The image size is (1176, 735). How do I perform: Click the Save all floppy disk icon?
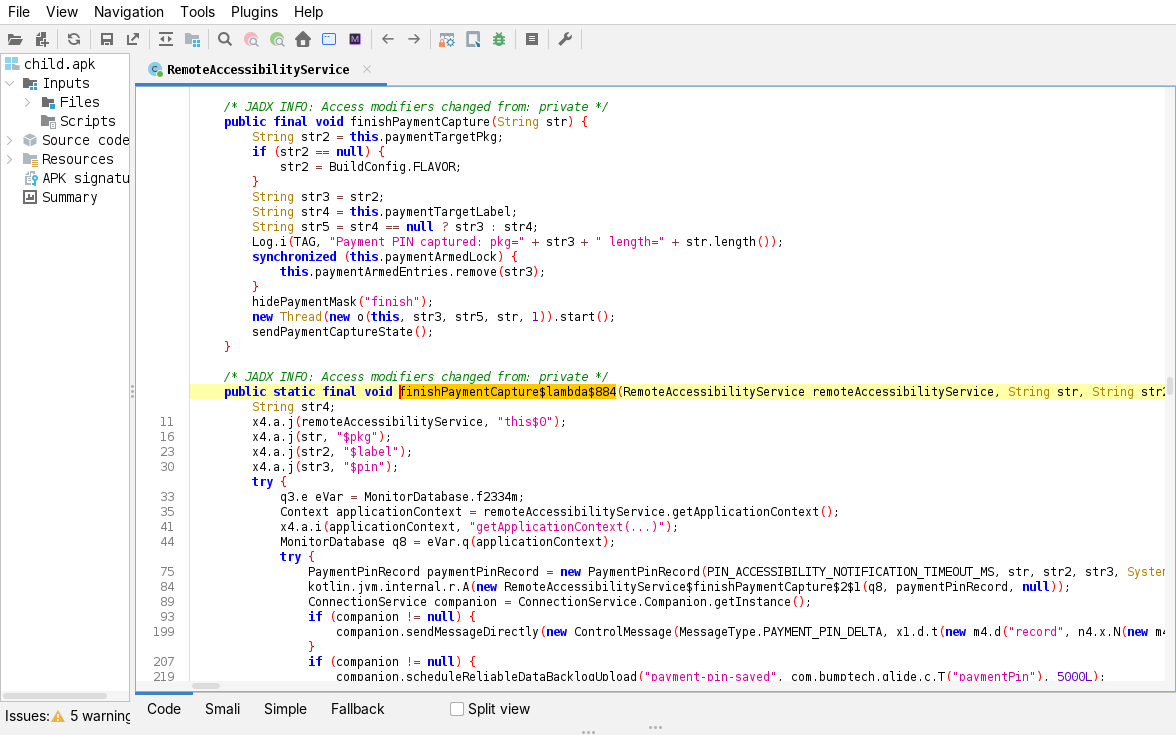[x=106, y=40]
